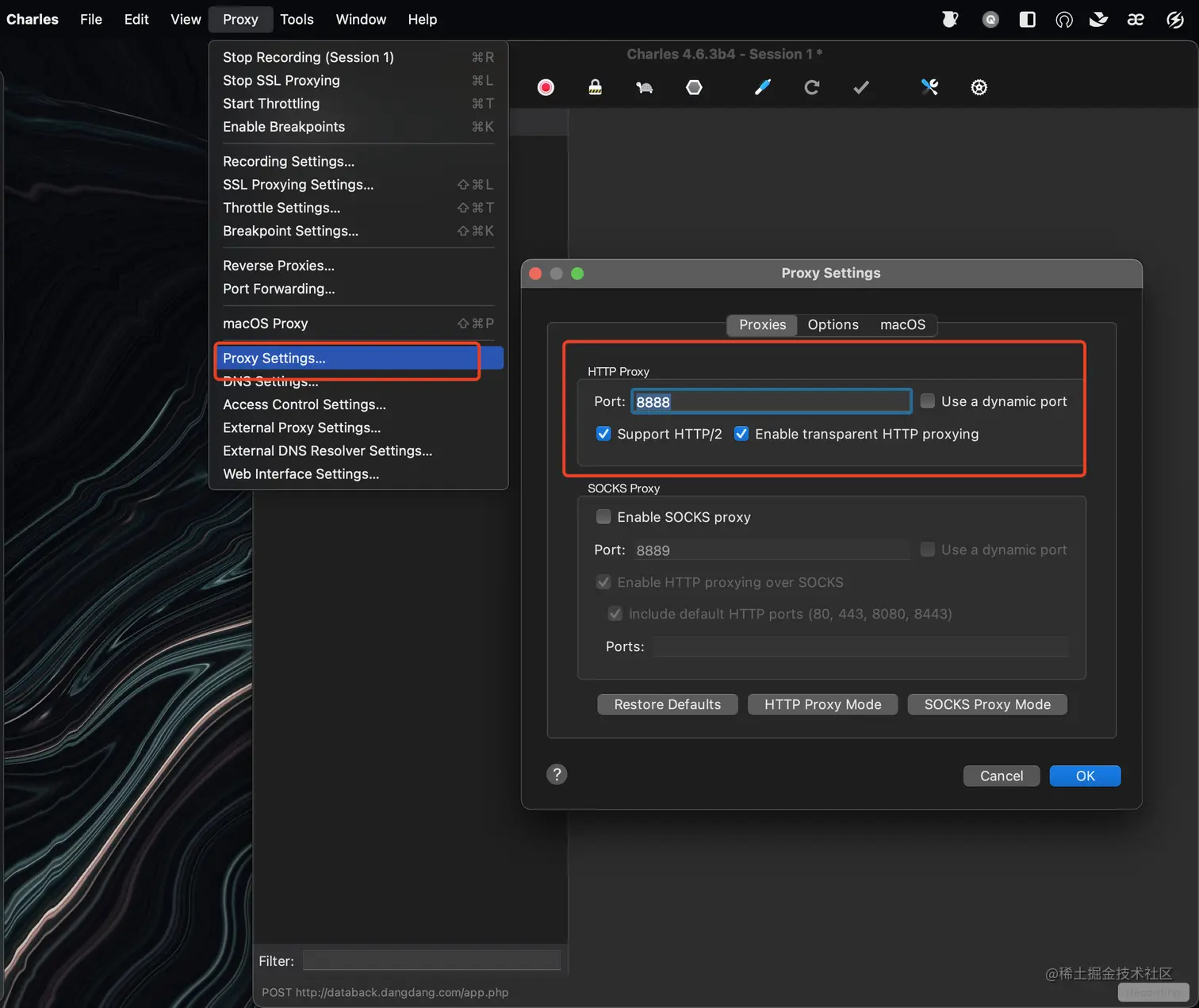Choose Reverse Proxies... menu item
This screenshot has height=1008, width=1199.
(358, 266)
